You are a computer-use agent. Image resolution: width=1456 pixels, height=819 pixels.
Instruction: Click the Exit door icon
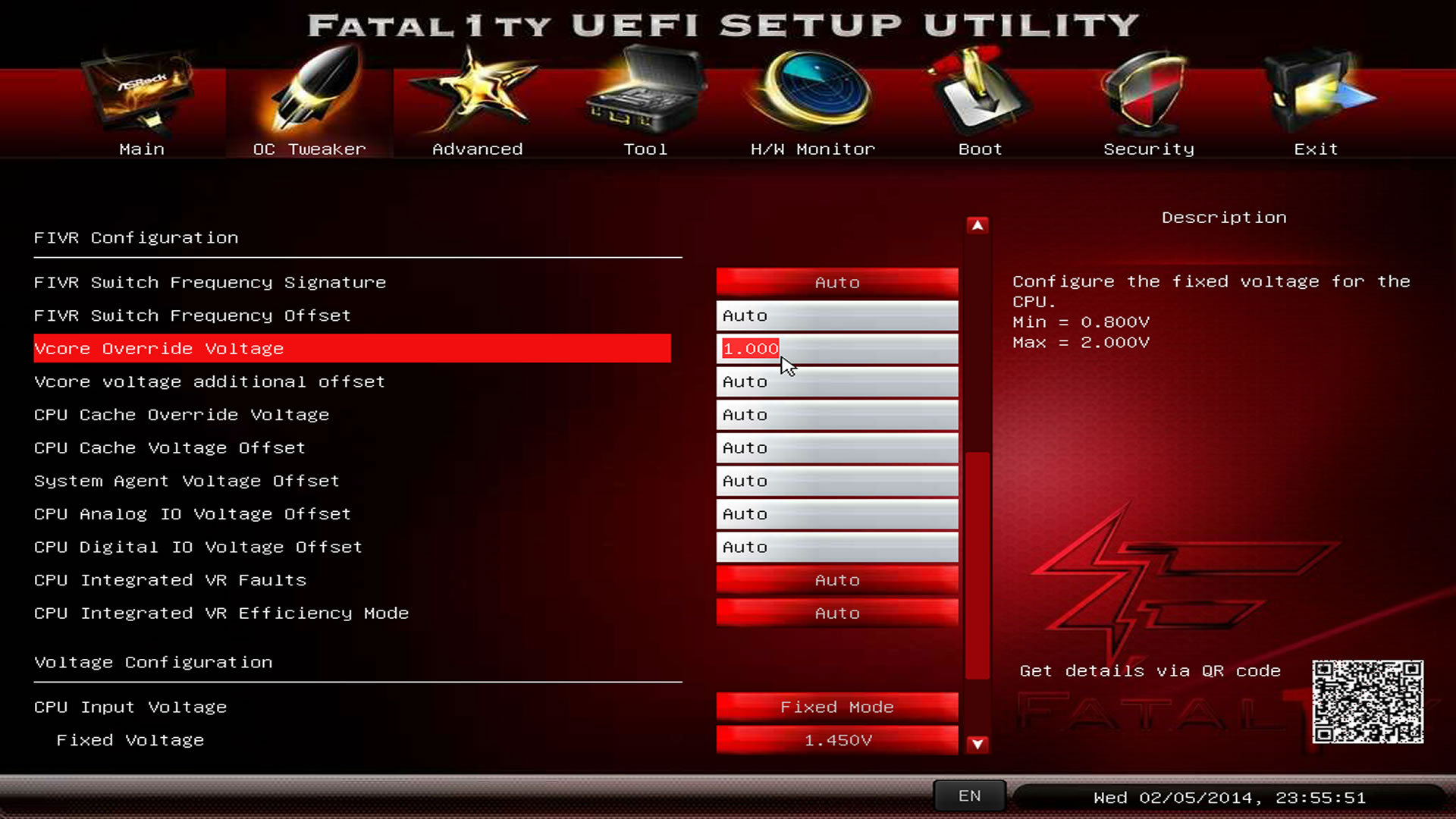[1316, 93]
